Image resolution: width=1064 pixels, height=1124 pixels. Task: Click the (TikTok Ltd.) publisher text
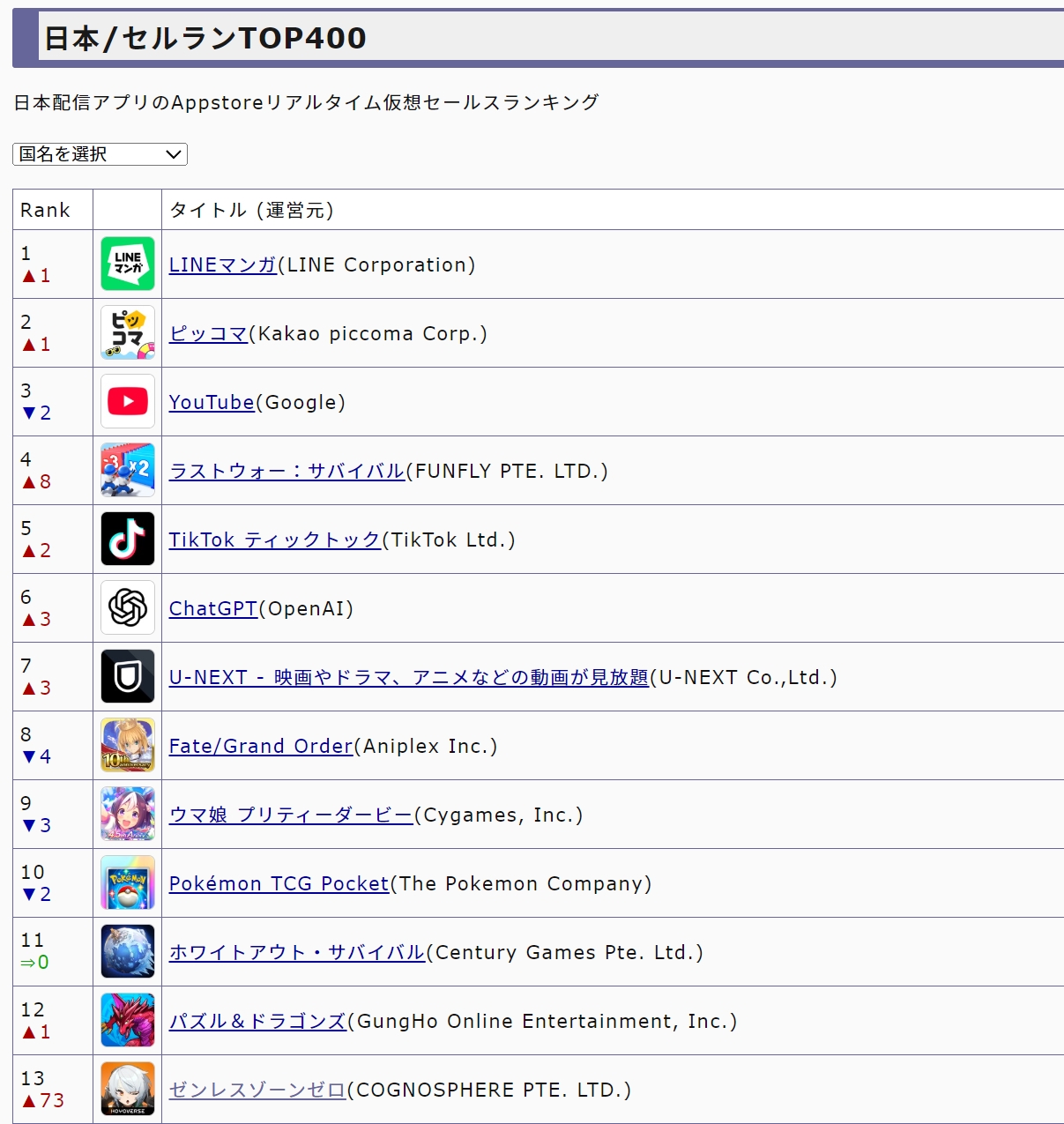click(449, 540)
